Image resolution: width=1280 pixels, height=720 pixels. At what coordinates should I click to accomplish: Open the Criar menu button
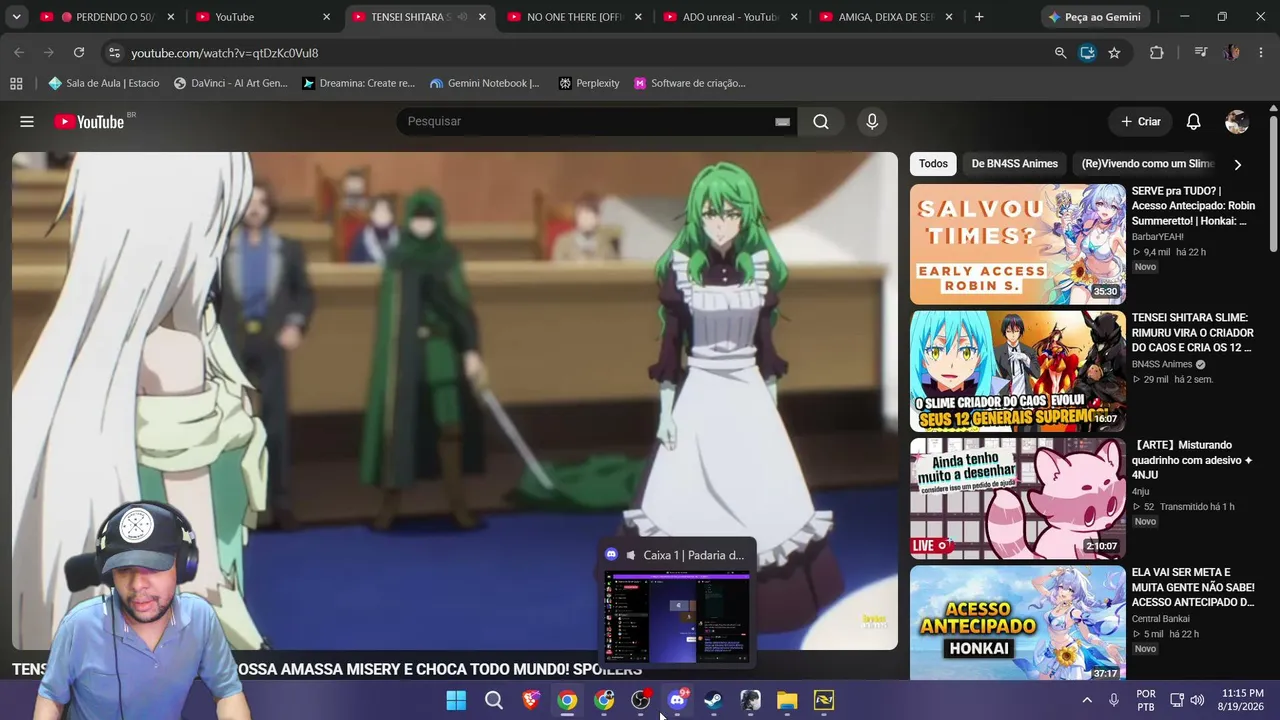(1140, 122)
